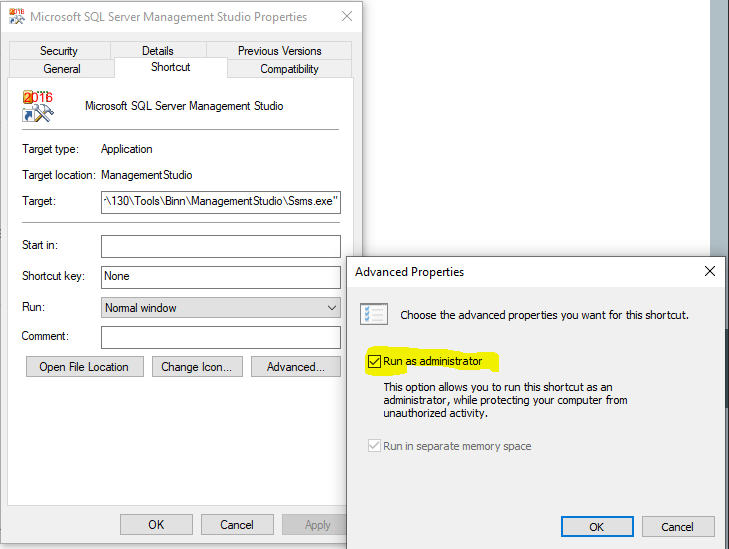
Task: Click Cancel in the Properties window
Action: tap(237, 525)
